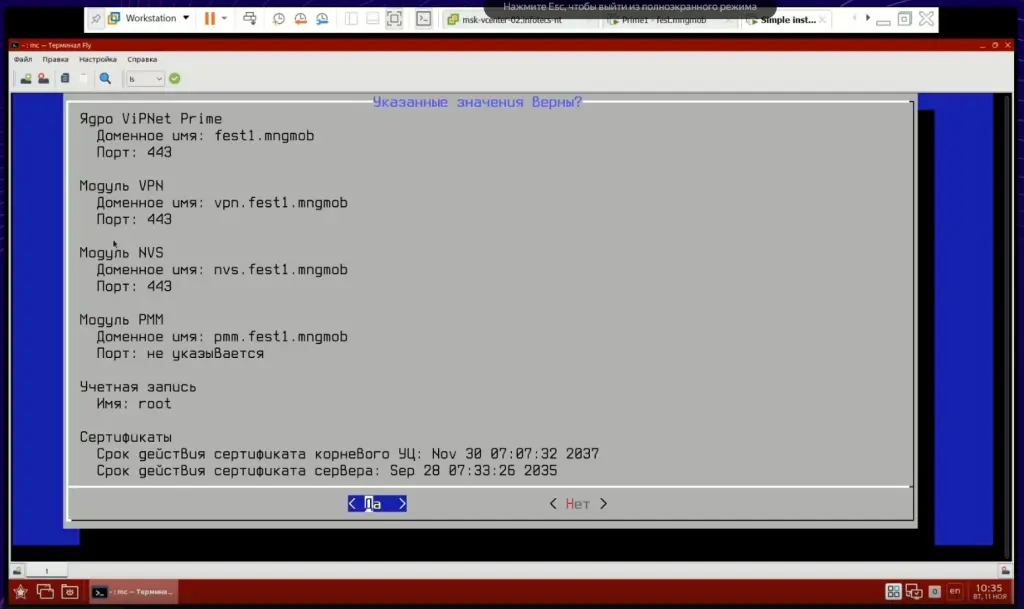The height and width of the screenshot is (609, 1024).
Task: Open the dropdown arrow next to the pause button
Action: (224, 19)
